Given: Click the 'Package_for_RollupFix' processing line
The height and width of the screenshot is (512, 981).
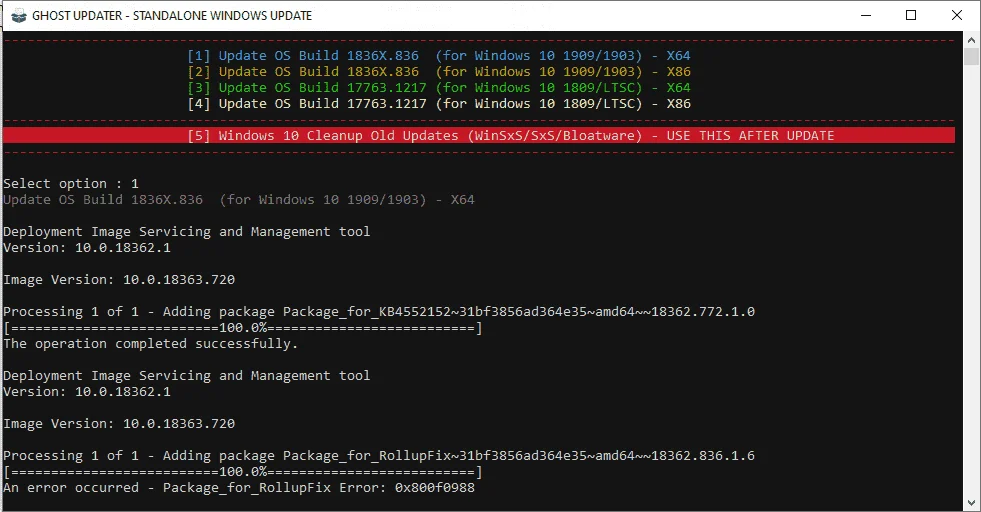Looking at the screenshot, I should 379,456.
